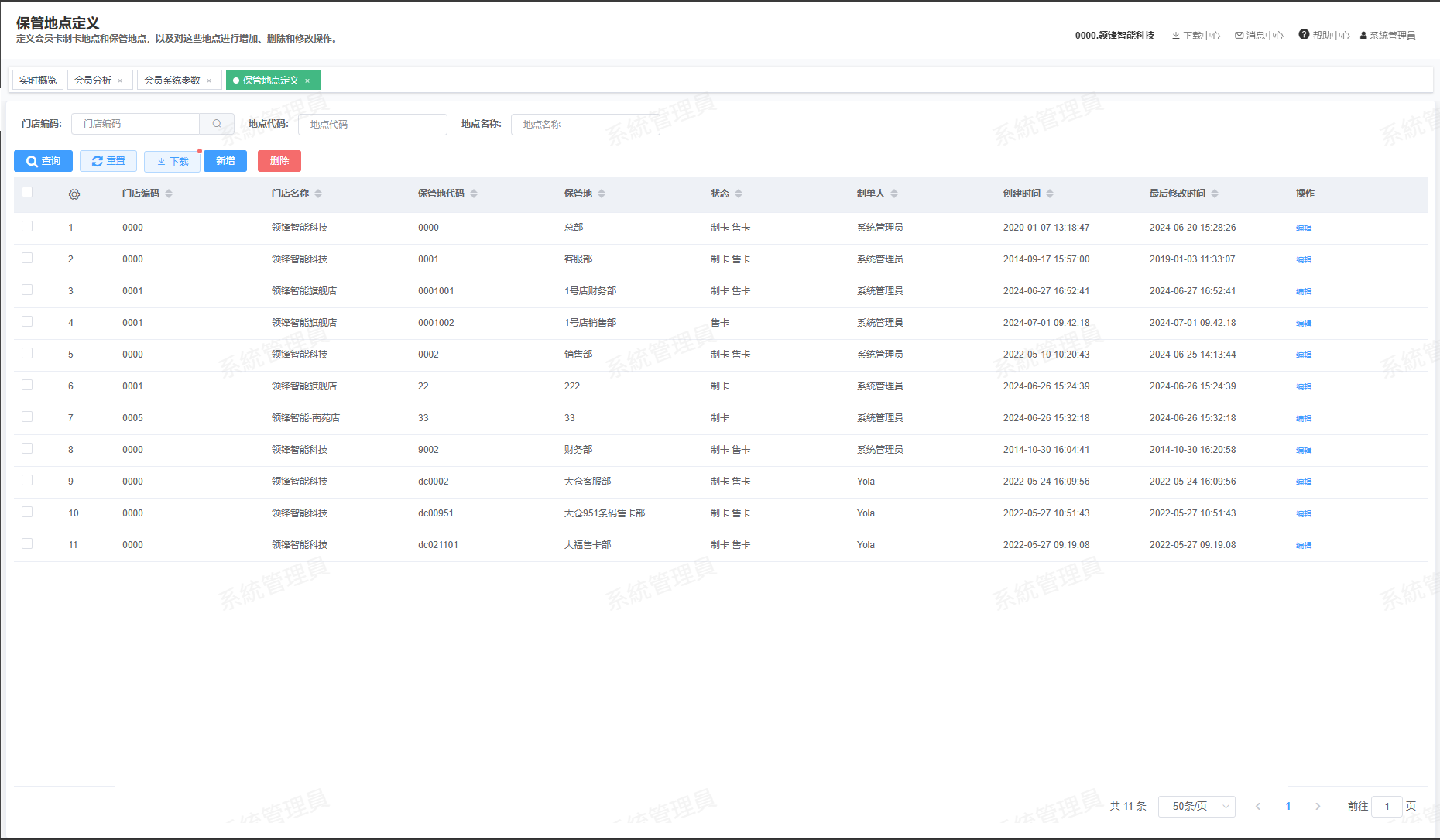Viewport: 1440px width, 840px height.
Task: Switch to the 会员系统参数 tab
Action: pyautogui.click(x=172, y=81)
